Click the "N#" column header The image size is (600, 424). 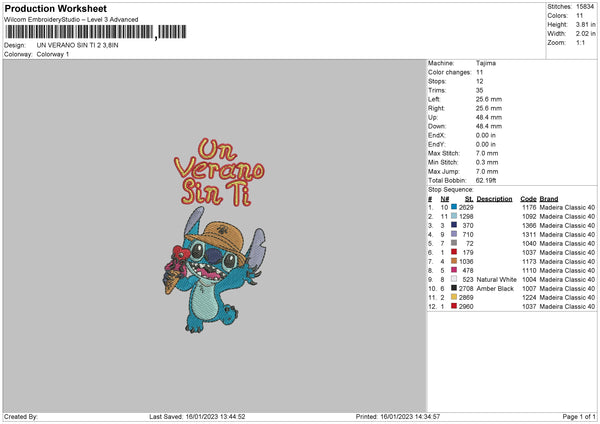[x=445, y=199]
